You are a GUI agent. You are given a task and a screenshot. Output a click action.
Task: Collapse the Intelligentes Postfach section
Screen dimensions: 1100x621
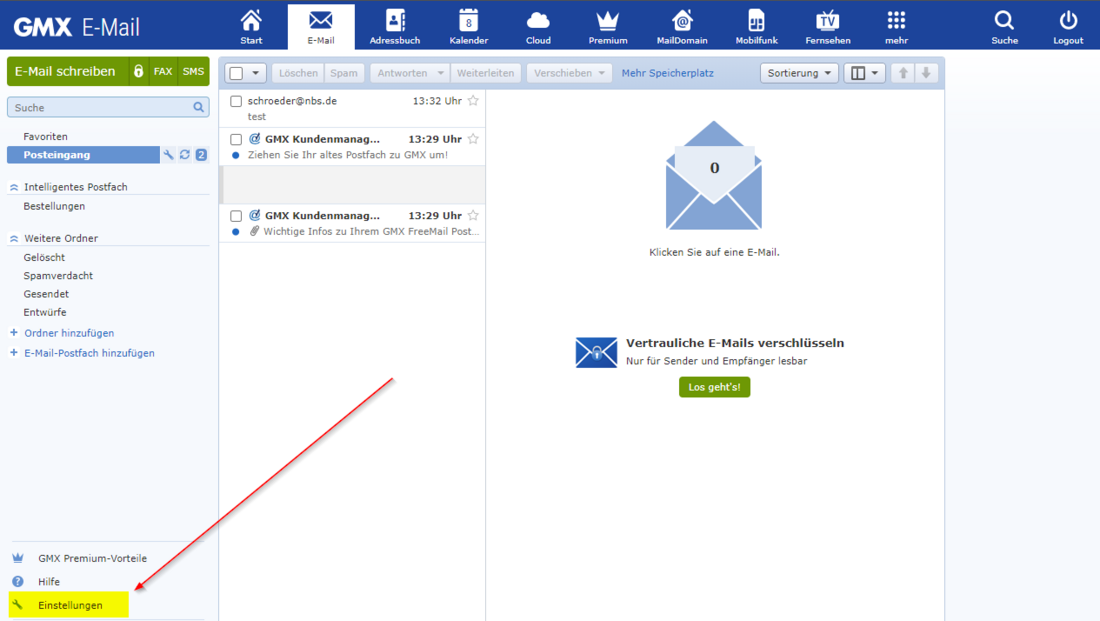pyautogui.click(x=14, y=187)
